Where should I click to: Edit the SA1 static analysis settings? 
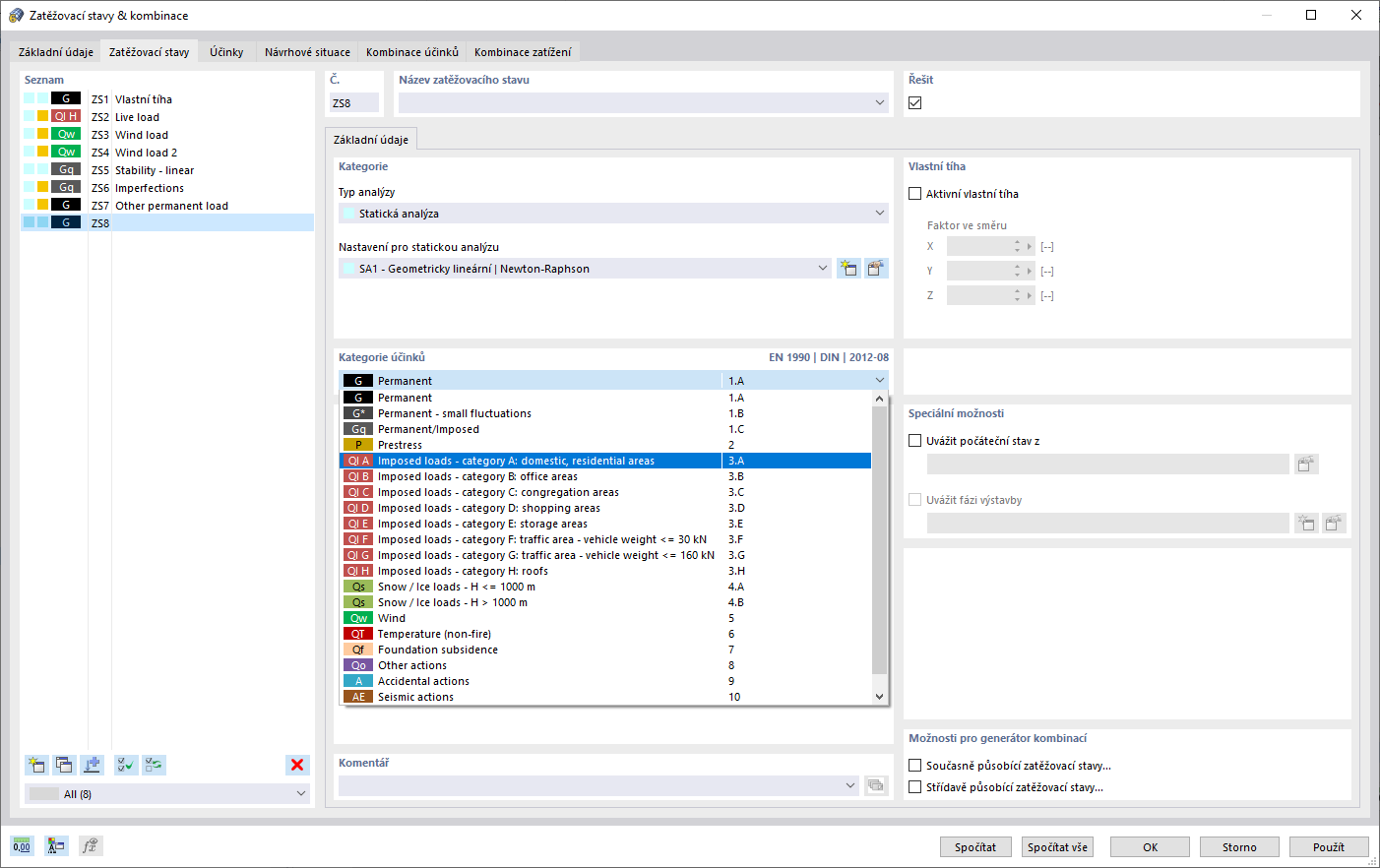click(x=876, y=268)
